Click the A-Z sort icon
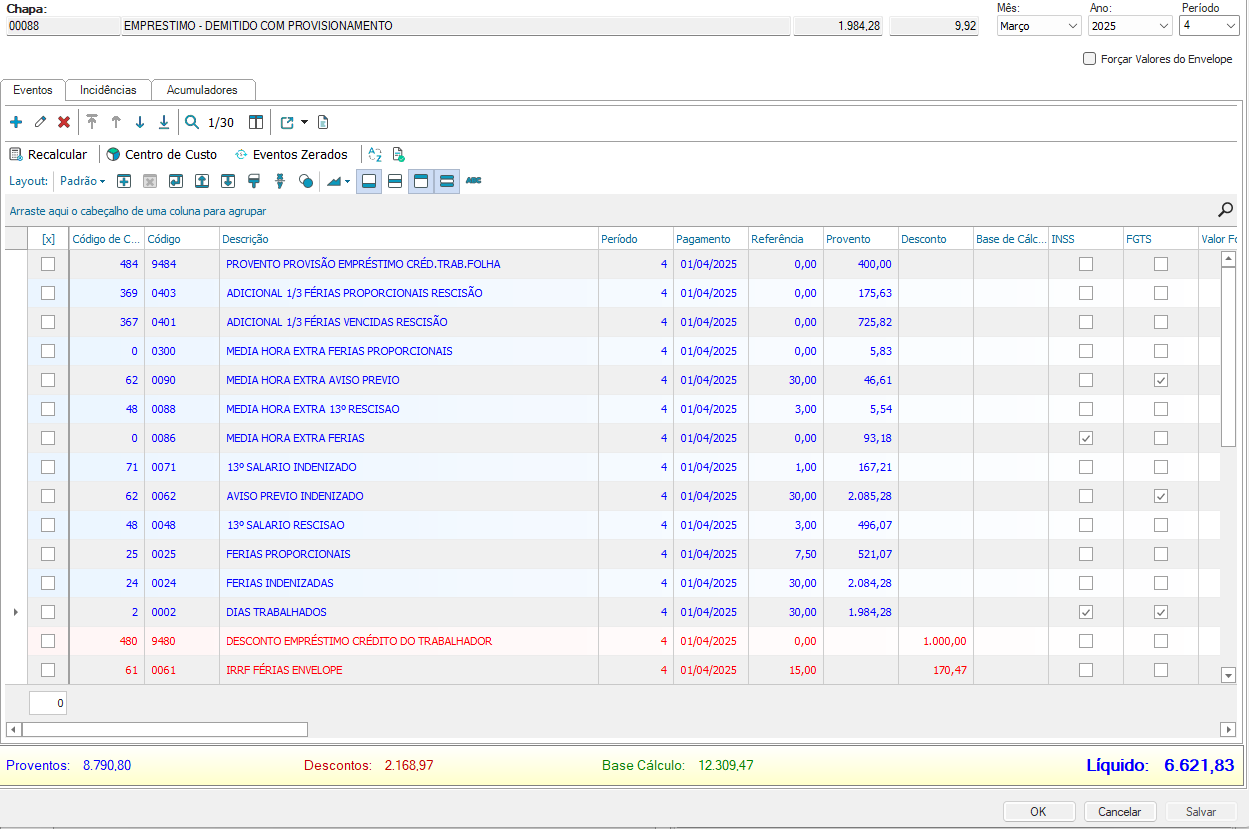 [375, 154]
